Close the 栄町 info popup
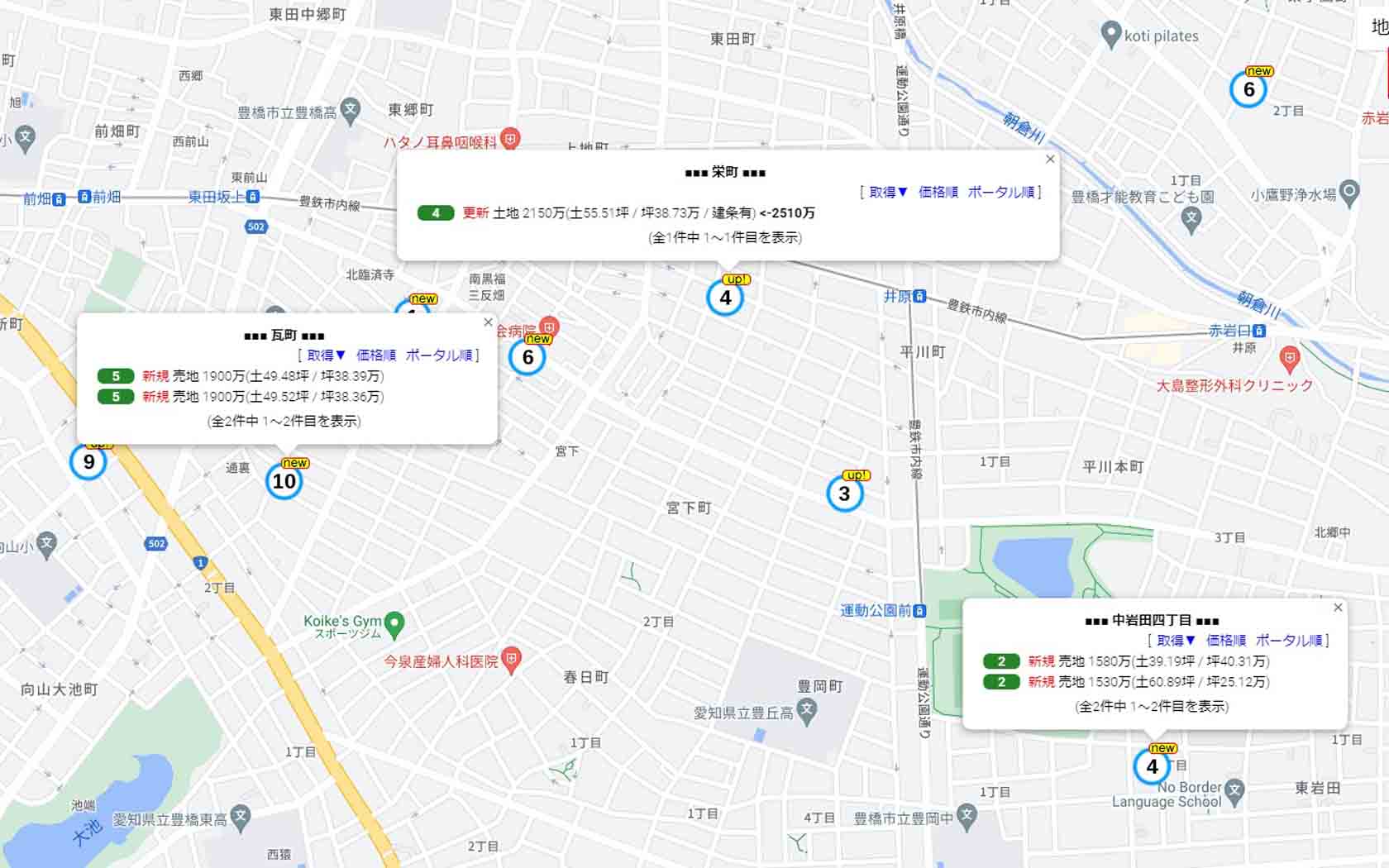1389x868 pixels. pyautogui.click(x=1050, y=159)
